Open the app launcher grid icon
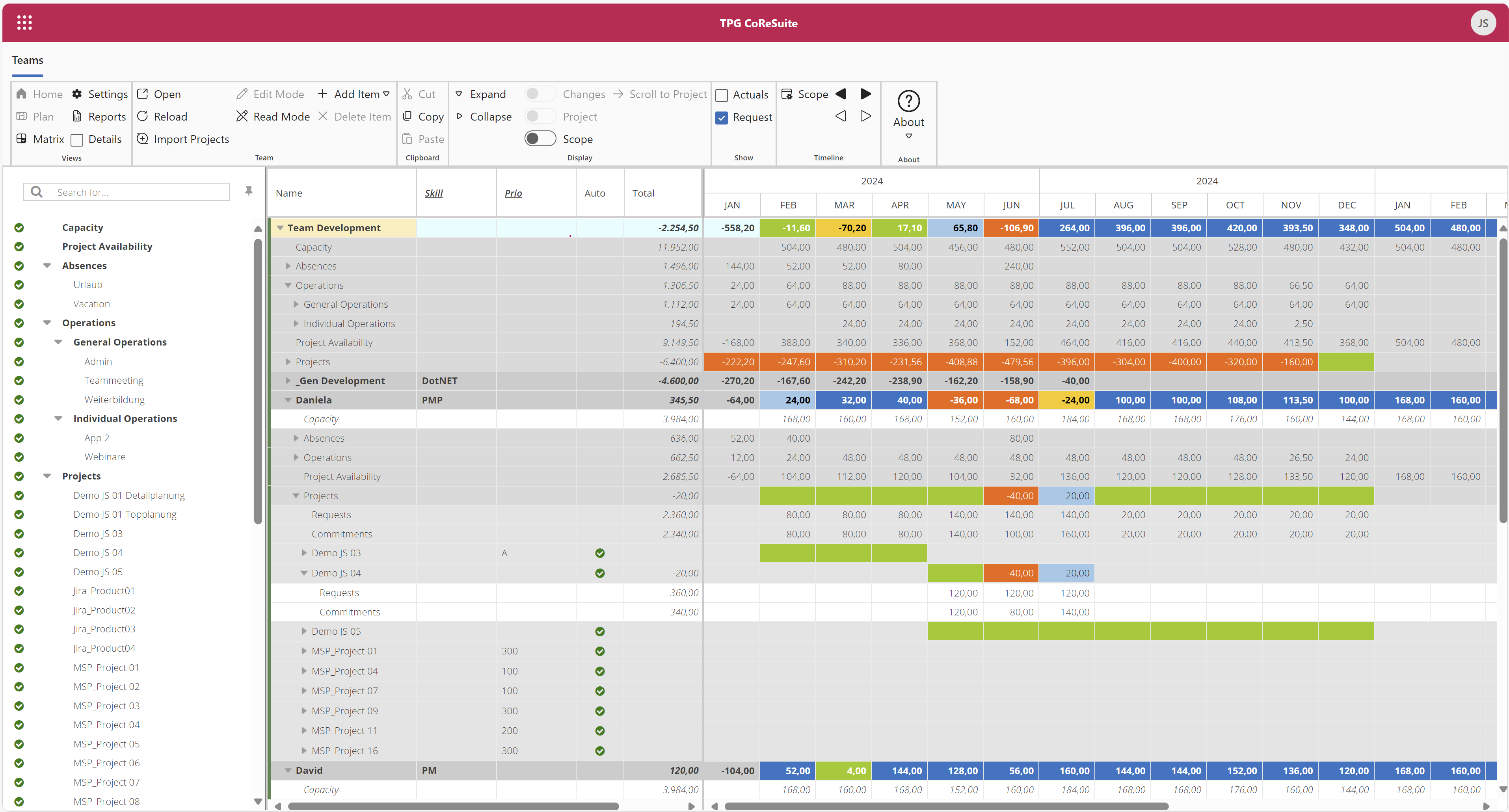Image resolution: width=1509 pixels, height=812 pixels. tap(24, 23)
